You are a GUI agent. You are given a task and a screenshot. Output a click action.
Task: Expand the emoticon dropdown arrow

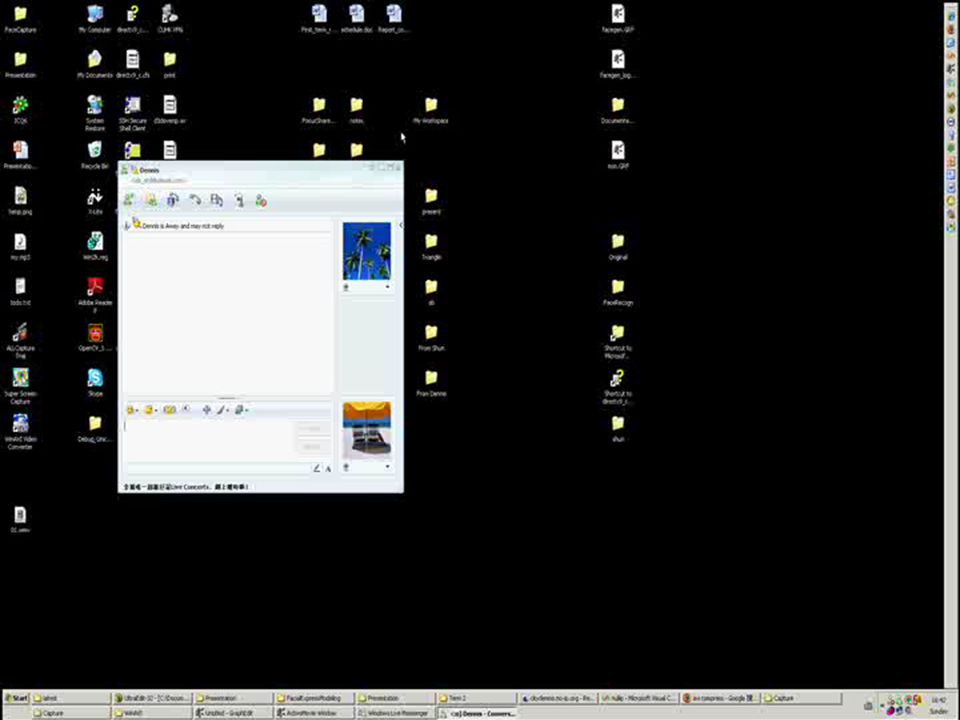tap(137, 410)
